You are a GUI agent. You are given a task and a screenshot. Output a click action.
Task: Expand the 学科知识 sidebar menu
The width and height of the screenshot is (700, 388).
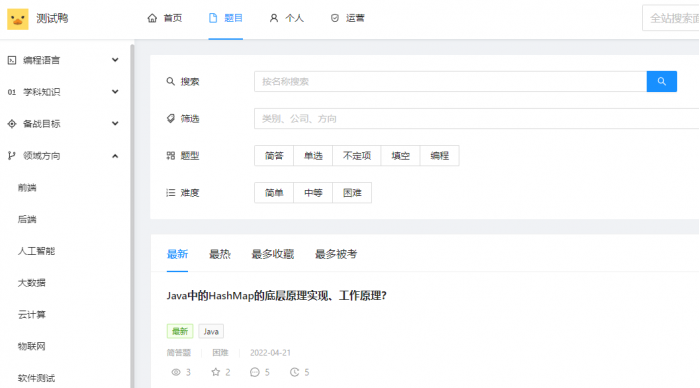click(x=63, y=92)
